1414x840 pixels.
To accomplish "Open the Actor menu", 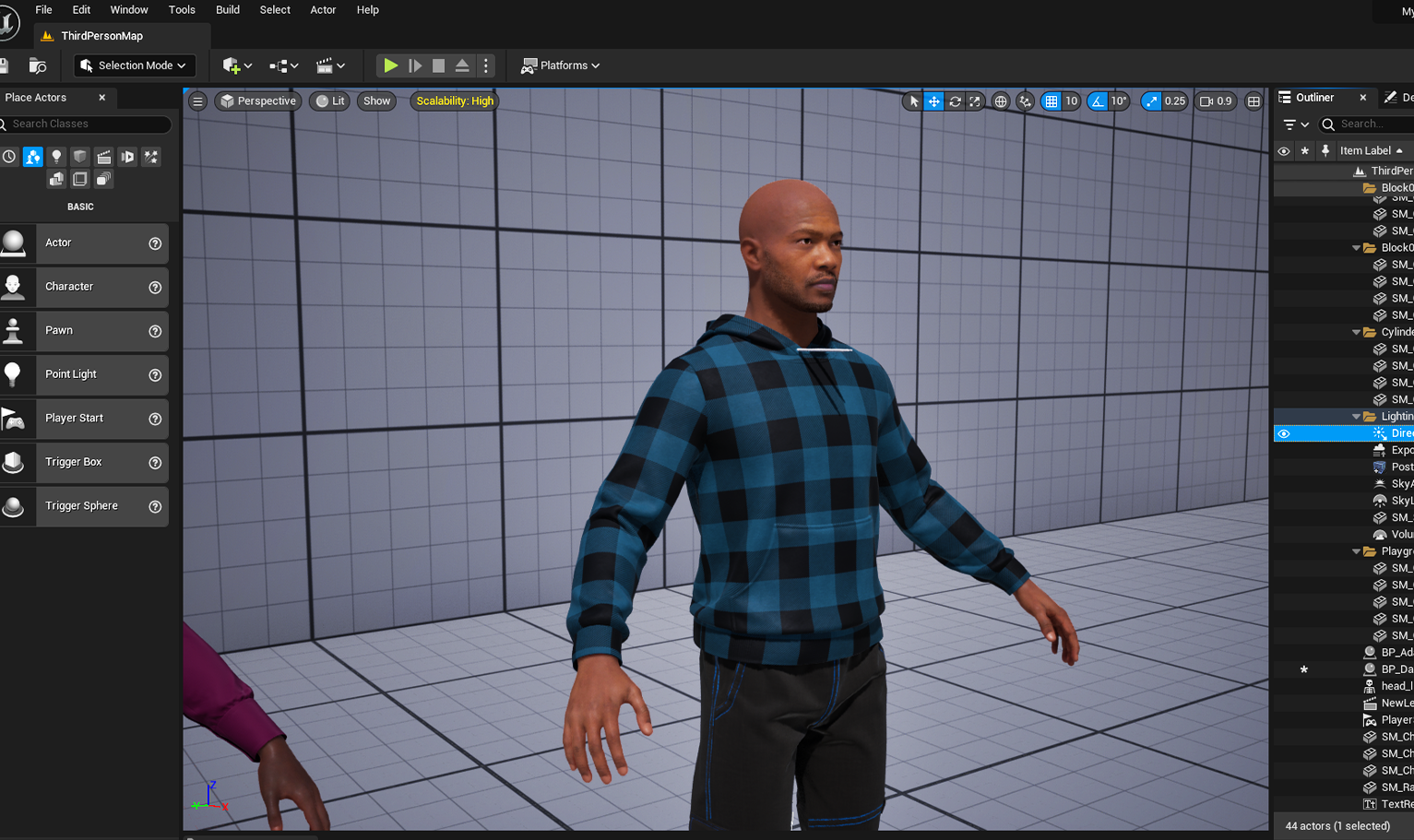I will (x=323, y=10).
